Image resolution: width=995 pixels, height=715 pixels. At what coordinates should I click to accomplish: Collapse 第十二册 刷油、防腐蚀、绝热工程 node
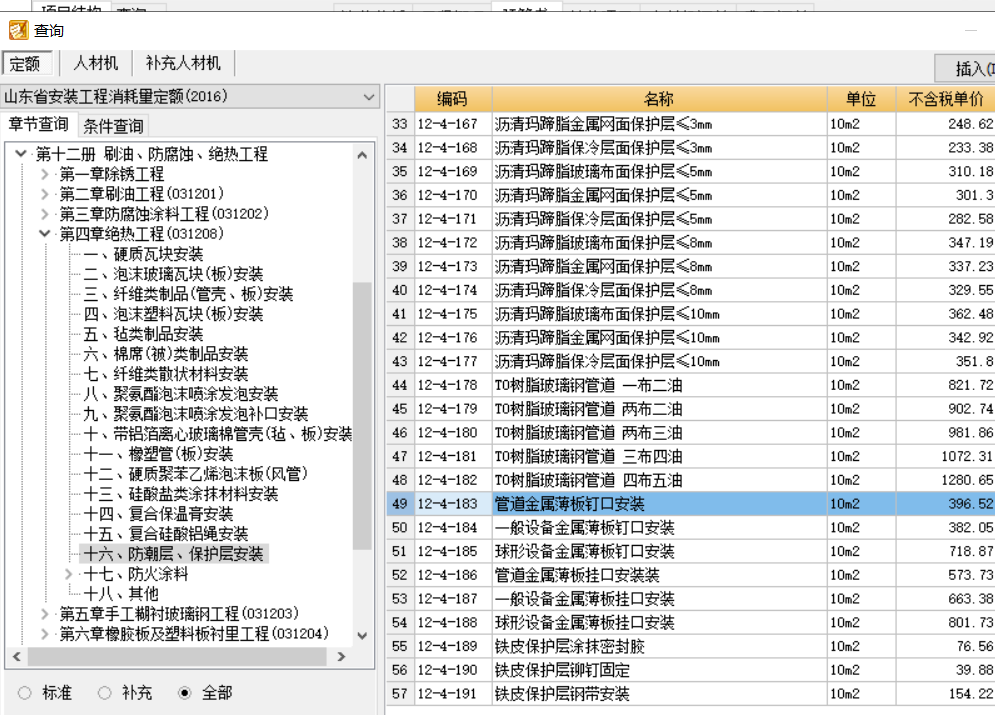pyautogui.click(x=21, y=154)
